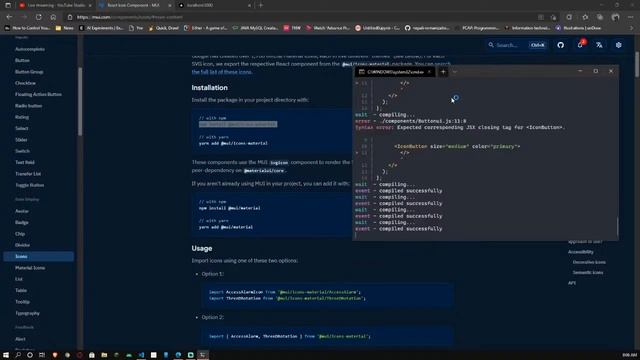This screenshot has height=360, width=640.
Task: Click the terminal window scrollbar
Action: (x=618, y=227)
